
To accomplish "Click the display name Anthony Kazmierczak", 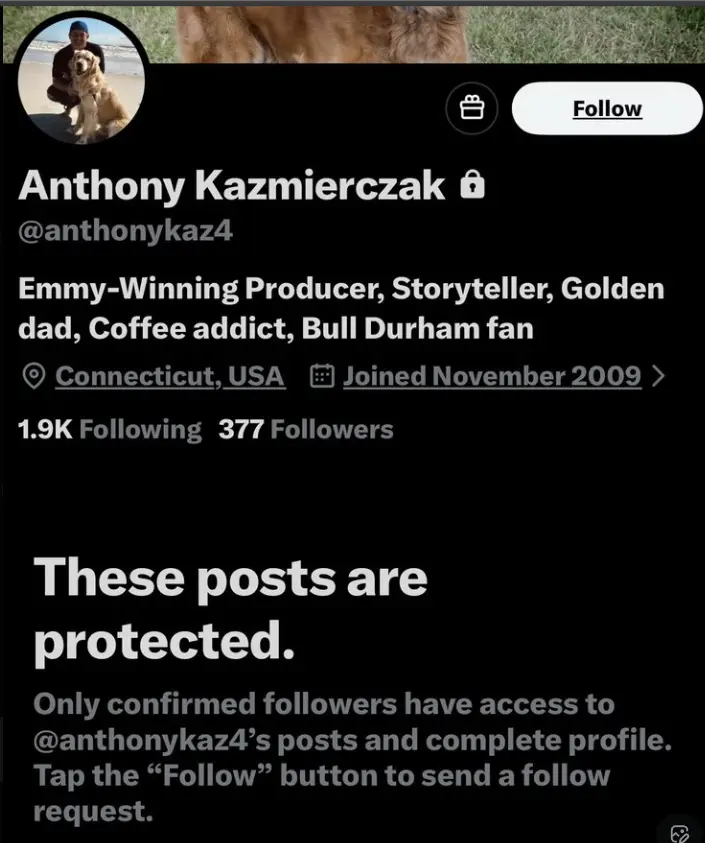I will click(232, 185).
